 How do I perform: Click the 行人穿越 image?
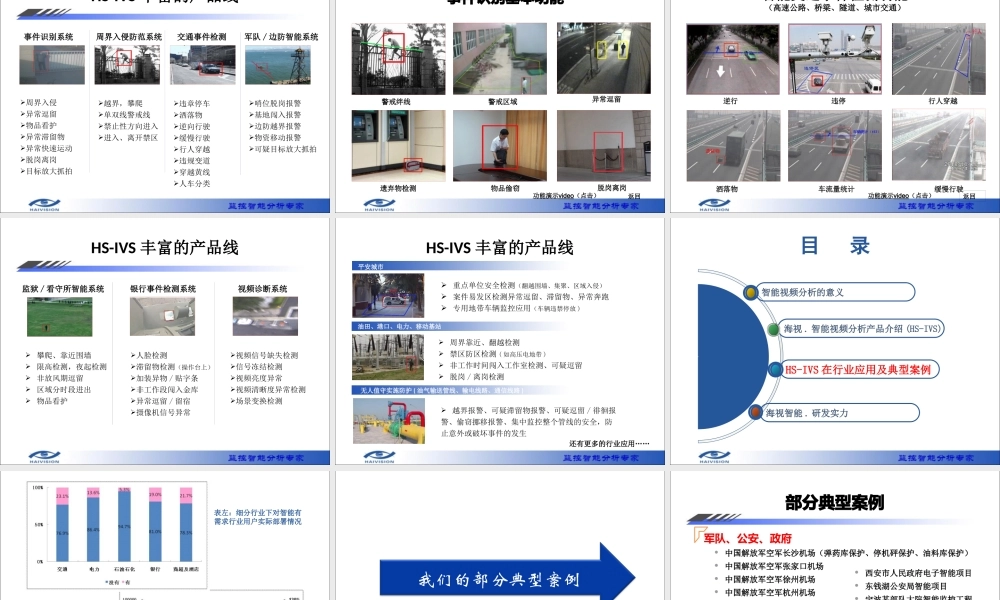pyautogui.click(x=938, y=59)
